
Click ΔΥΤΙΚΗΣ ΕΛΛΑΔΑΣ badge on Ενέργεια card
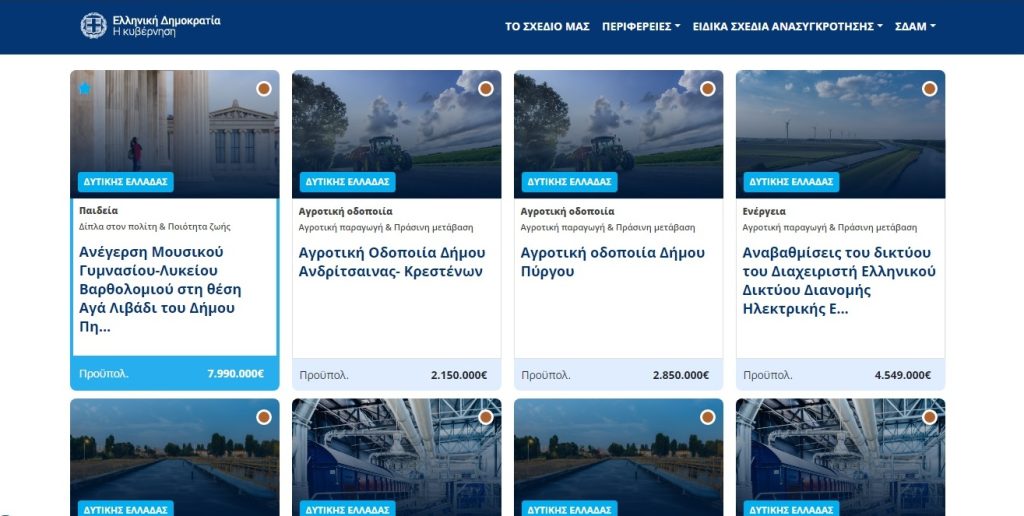click(792, 182)
